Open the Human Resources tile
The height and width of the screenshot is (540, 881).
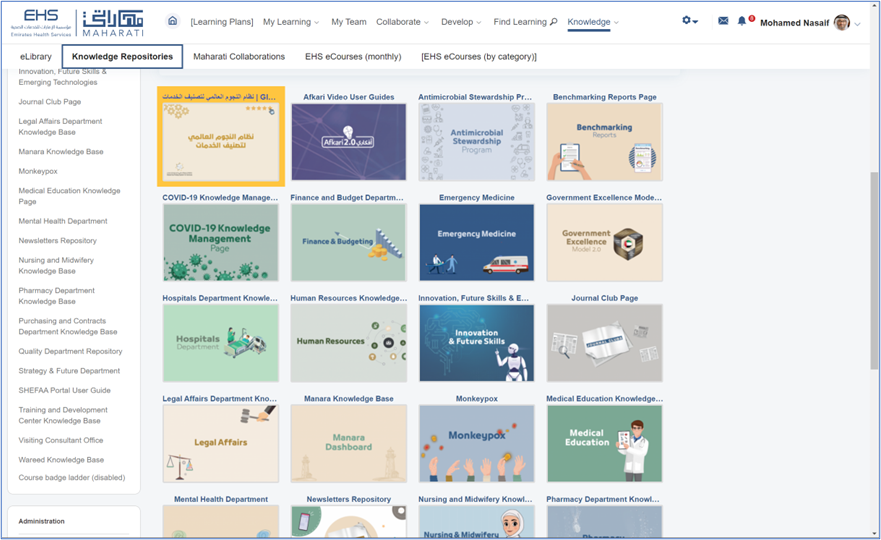tap(348, 343)
